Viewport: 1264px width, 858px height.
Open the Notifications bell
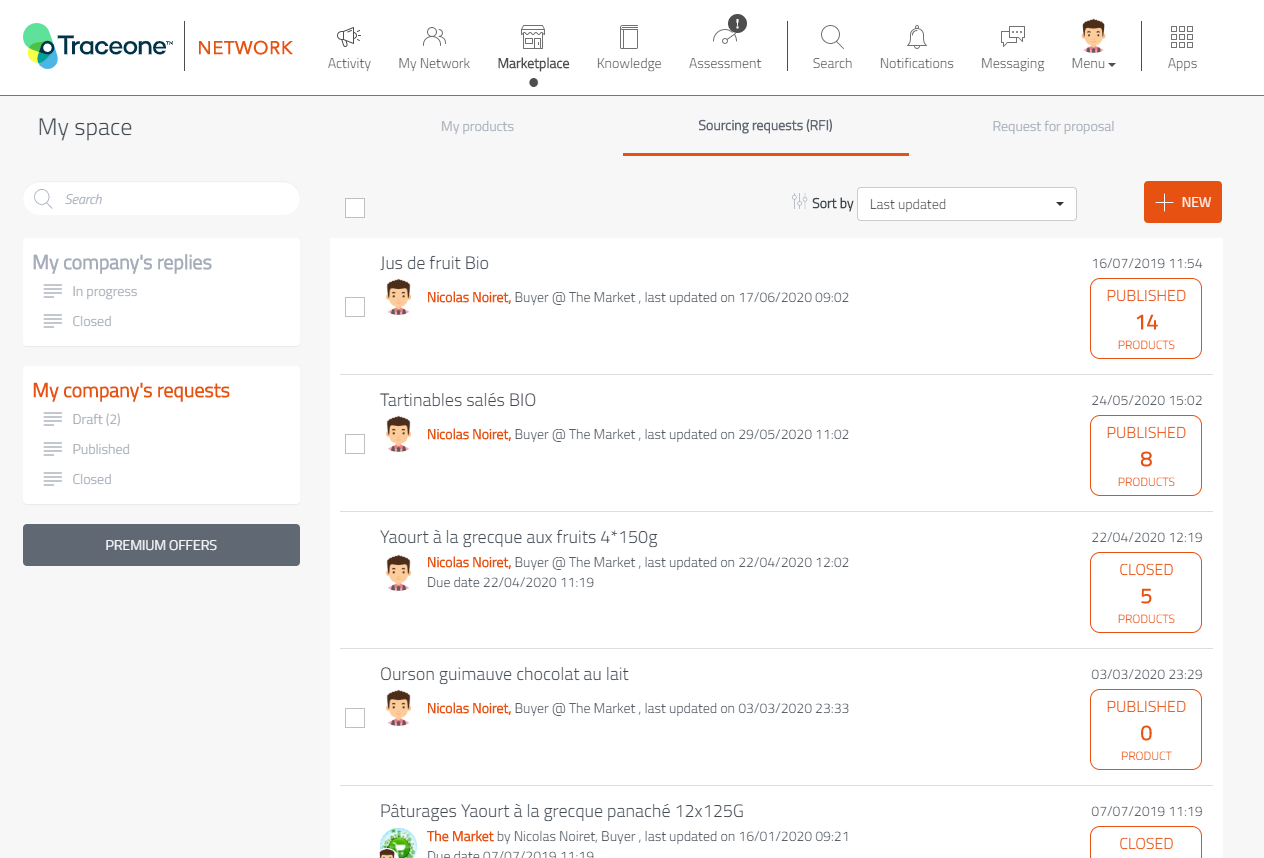point(916,46)
